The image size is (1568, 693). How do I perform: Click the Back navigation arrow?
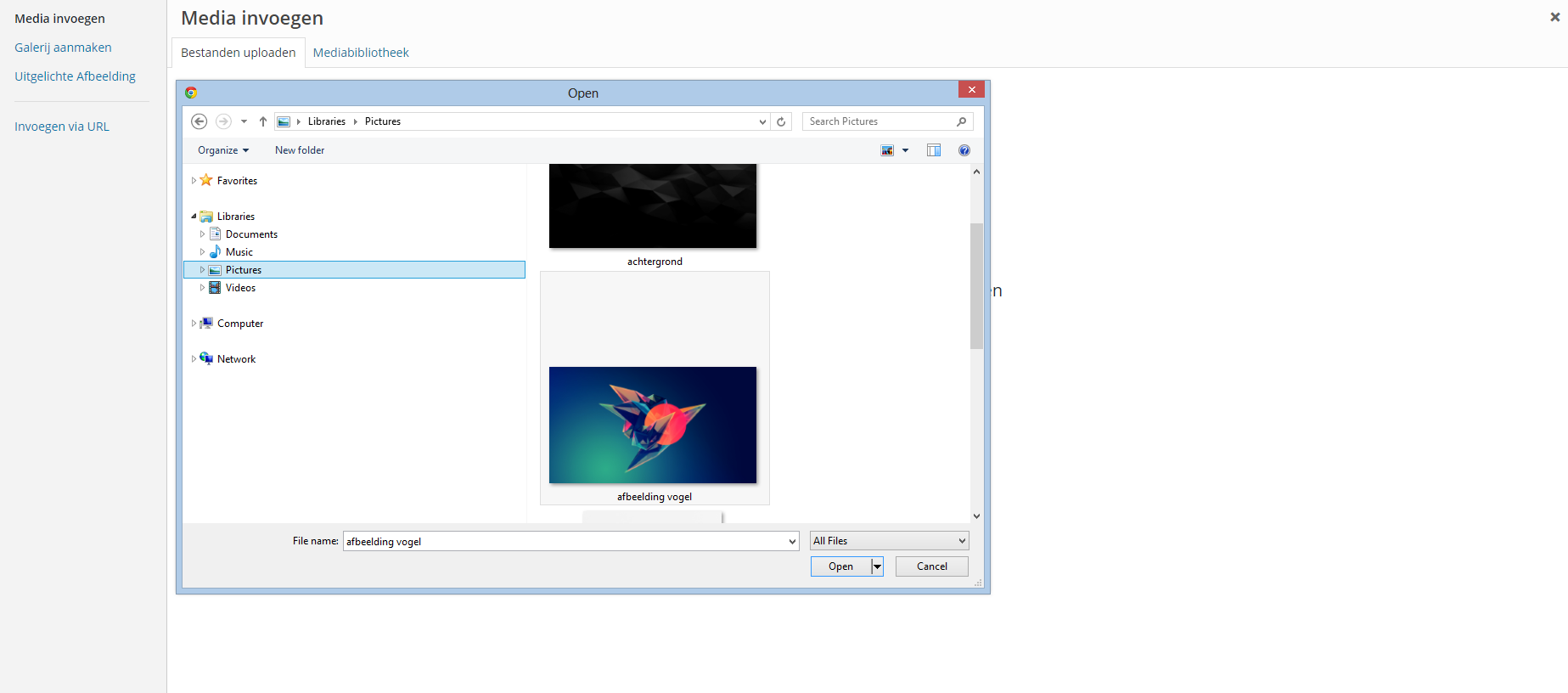pyautogui.click(x=199, y=121)
